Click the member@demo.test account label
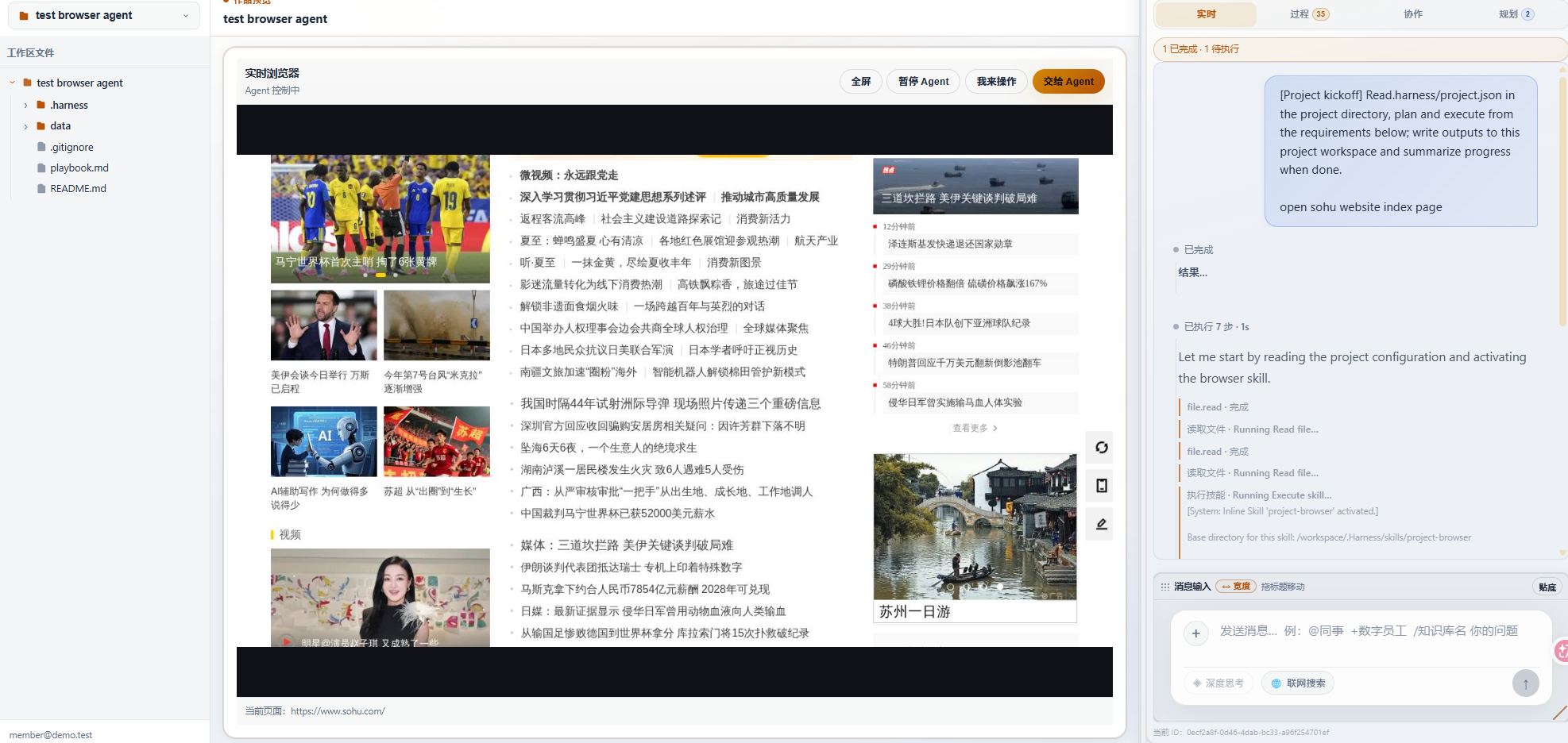Image resolution: width=1568 pixels, height=743 pixels. coord(51,735)
